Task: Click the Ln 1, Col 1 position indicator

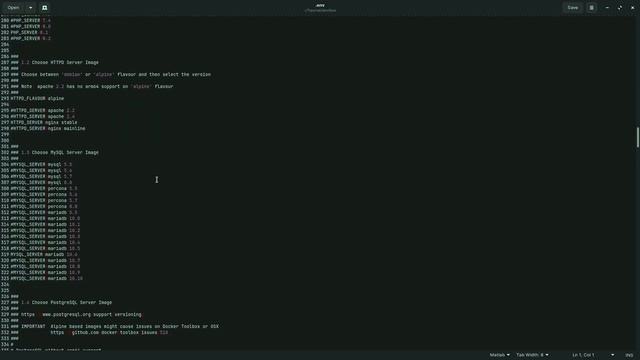Action: tap(583, 355)
